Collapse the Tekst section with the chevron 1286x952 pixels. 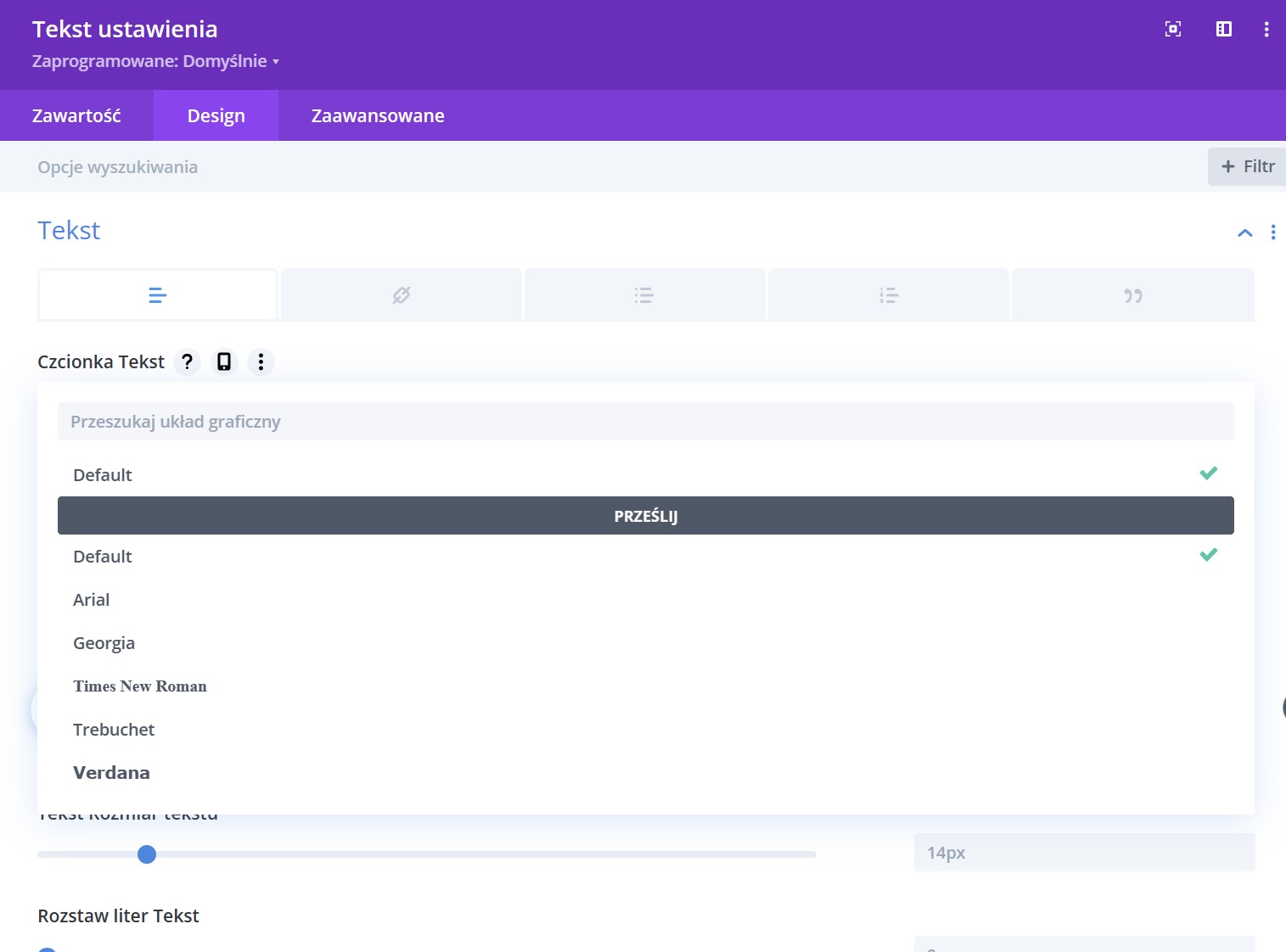click(1245, 232)
